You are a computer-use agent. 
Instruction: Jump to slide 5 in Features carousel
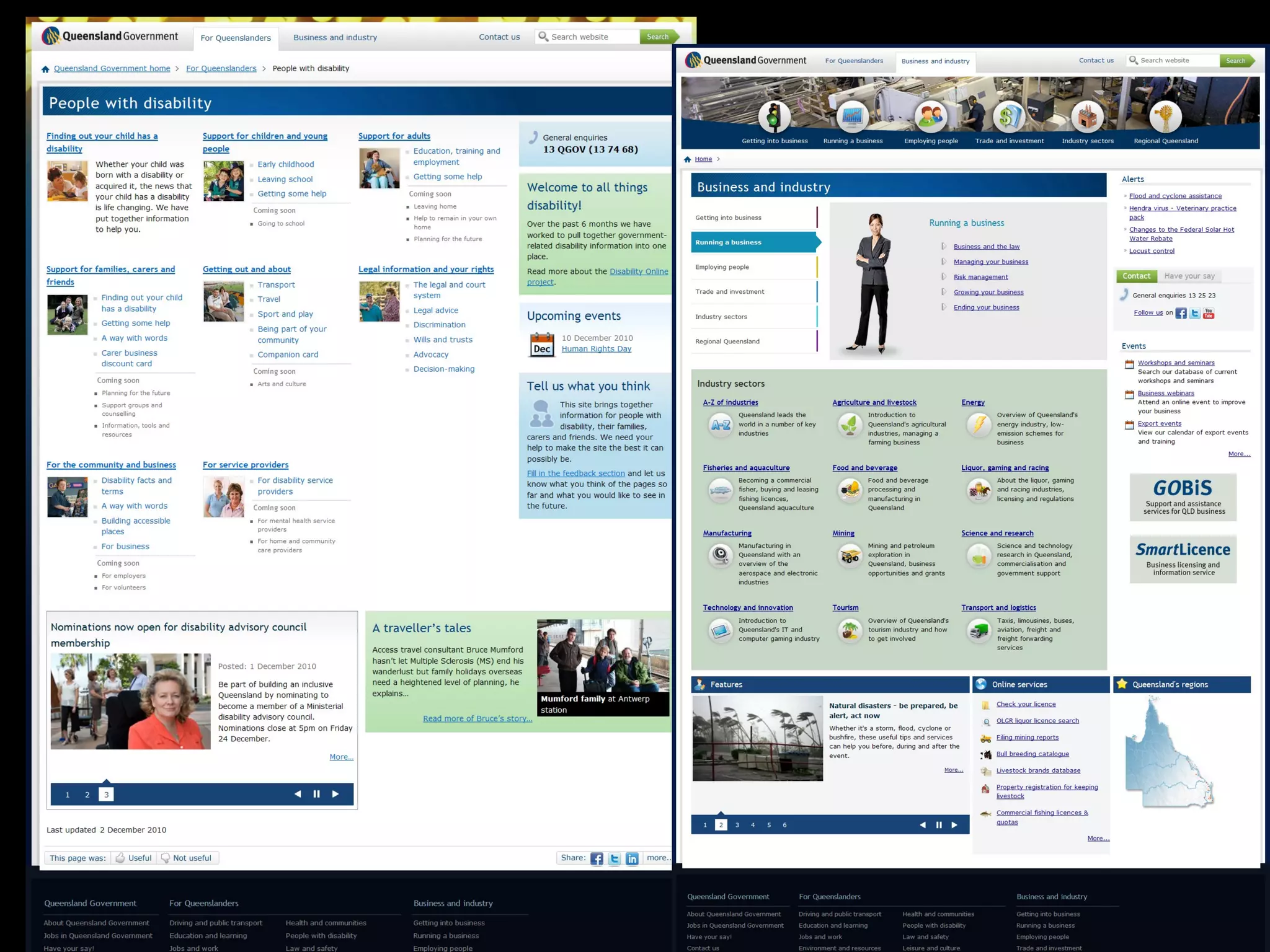coord(768,825)
